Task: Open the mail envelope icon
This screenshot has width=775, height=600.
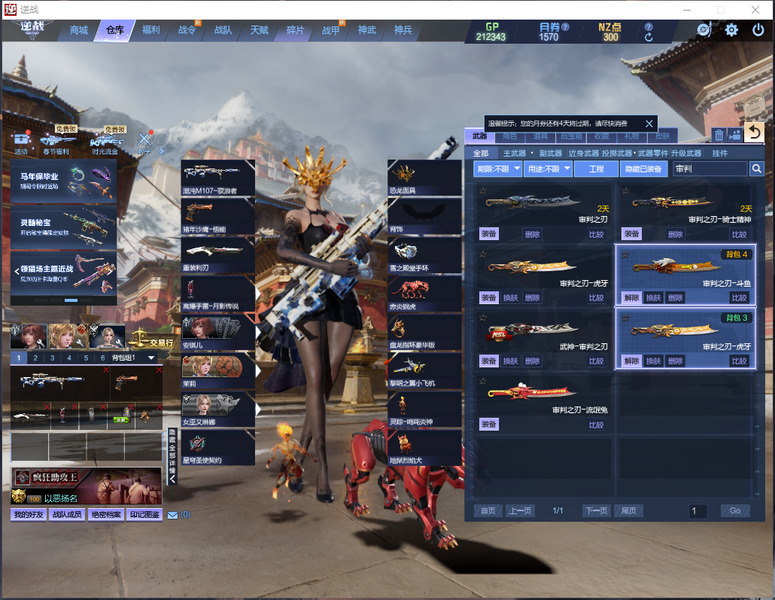Action: (x=172, y=515)
